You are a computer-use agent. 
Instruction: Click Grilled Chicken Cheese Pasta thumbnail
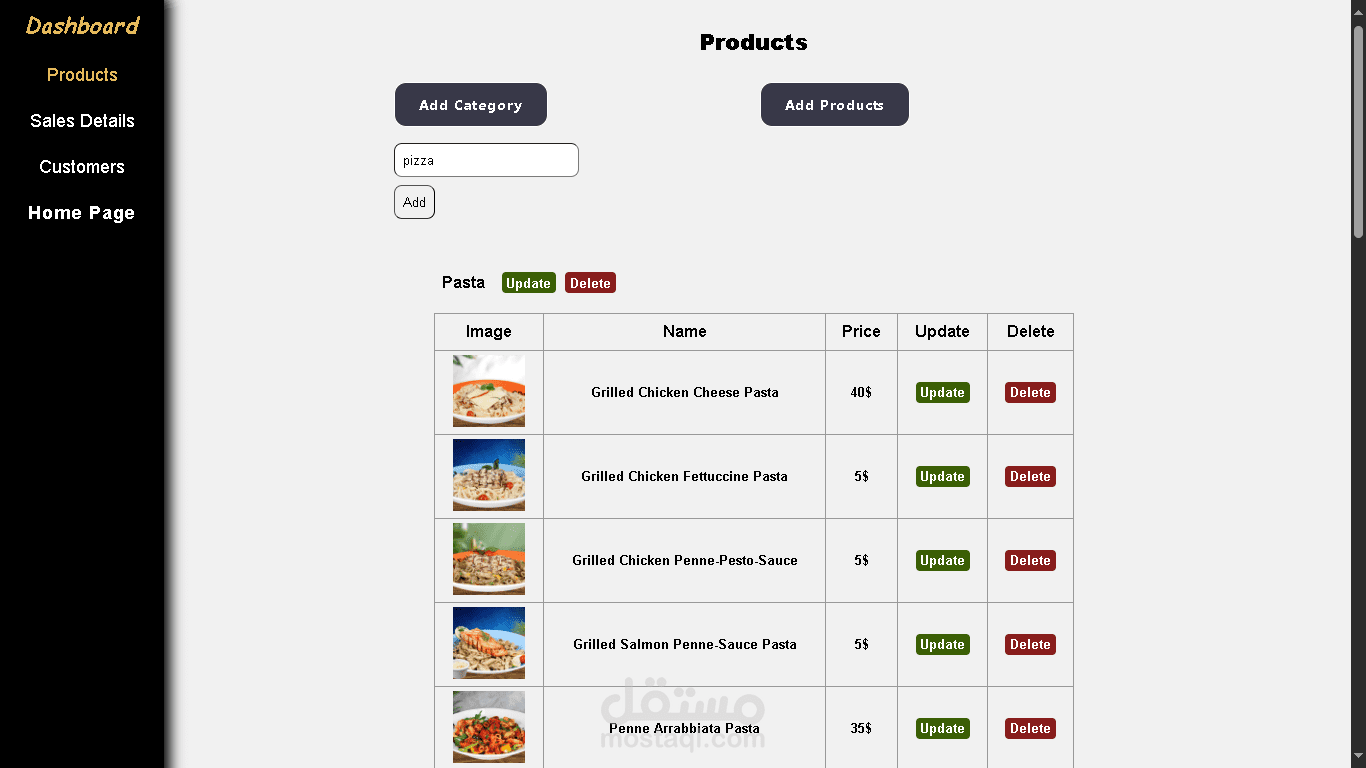(489, 391)
